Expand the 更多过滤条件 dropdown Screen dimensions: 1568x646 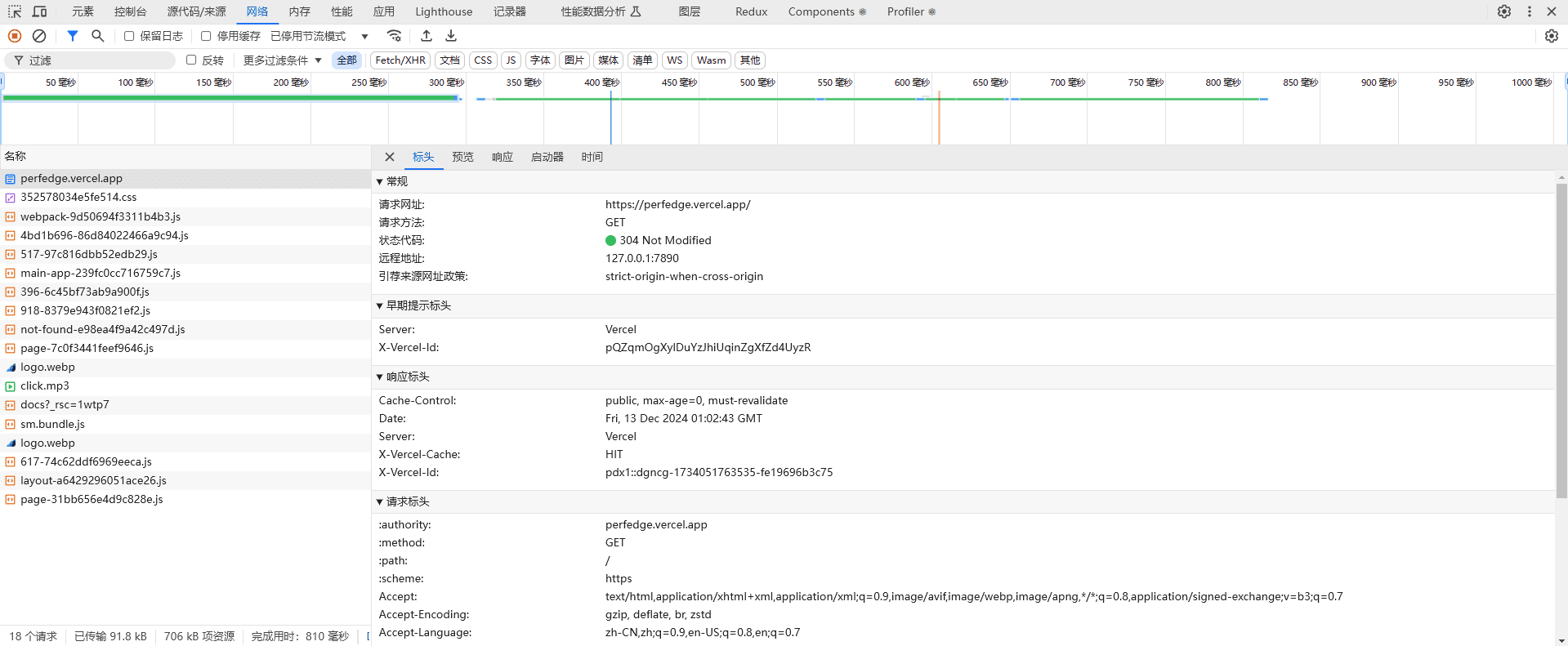point(282,60)
